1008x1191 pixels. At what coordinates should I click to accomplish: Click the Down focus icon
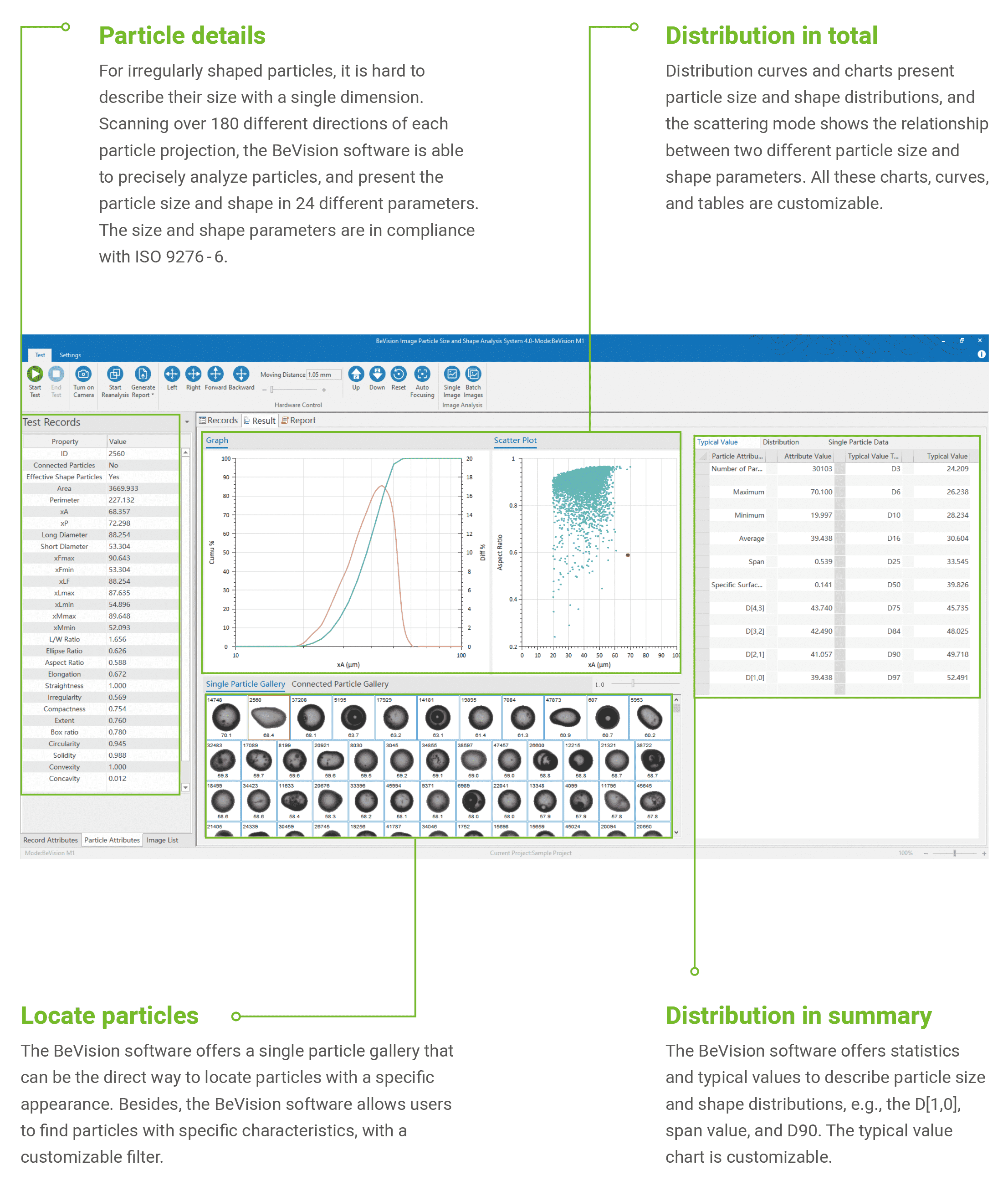click(x=377, y=375)
